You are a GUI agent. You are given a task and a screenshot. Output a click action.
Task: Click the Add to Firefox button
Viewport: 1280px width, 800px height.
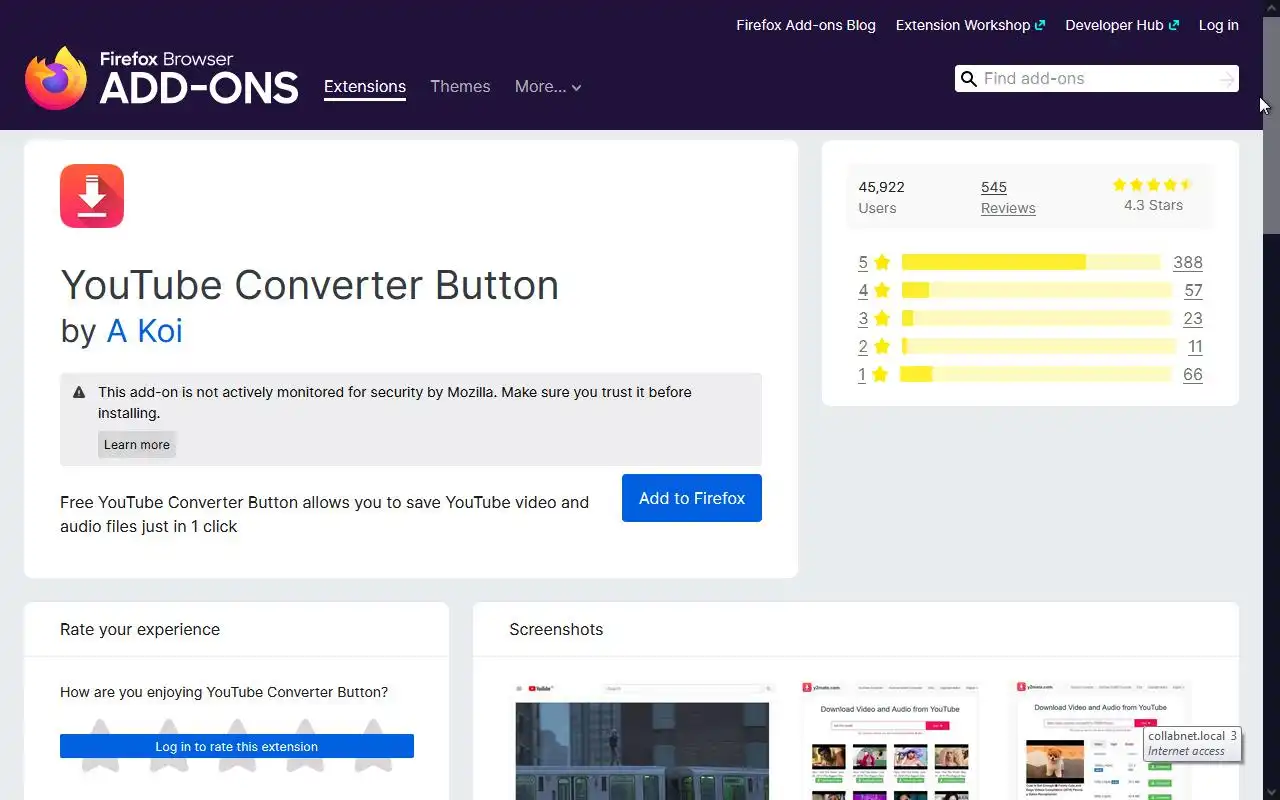[692, 498]
